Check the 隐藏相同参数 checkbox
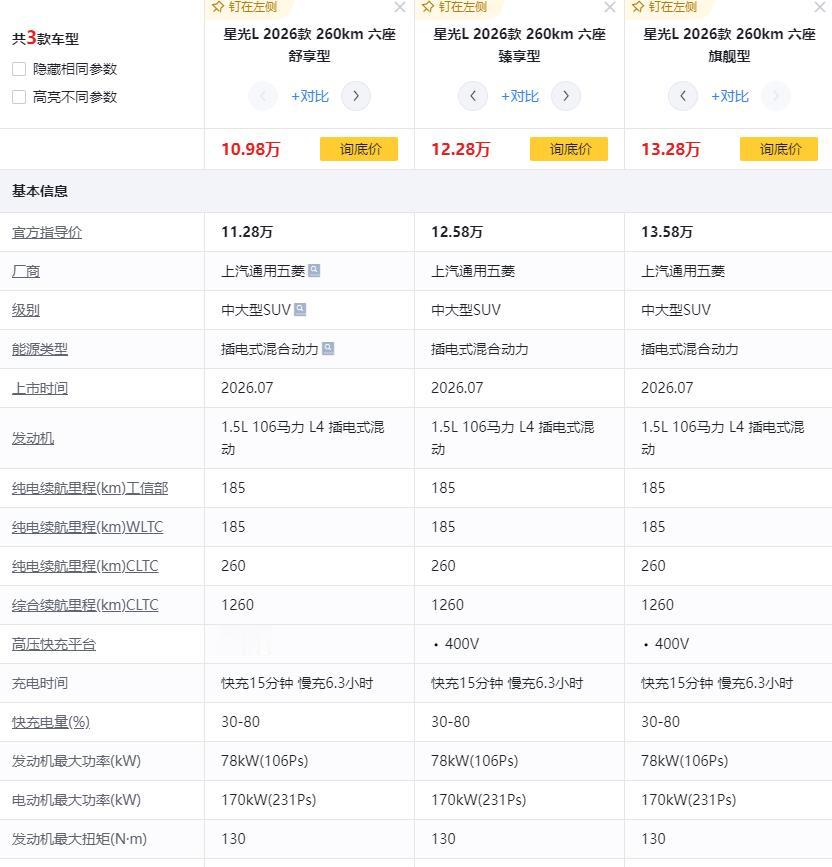This screenshot has width=832, height=867. coord(19,69)
